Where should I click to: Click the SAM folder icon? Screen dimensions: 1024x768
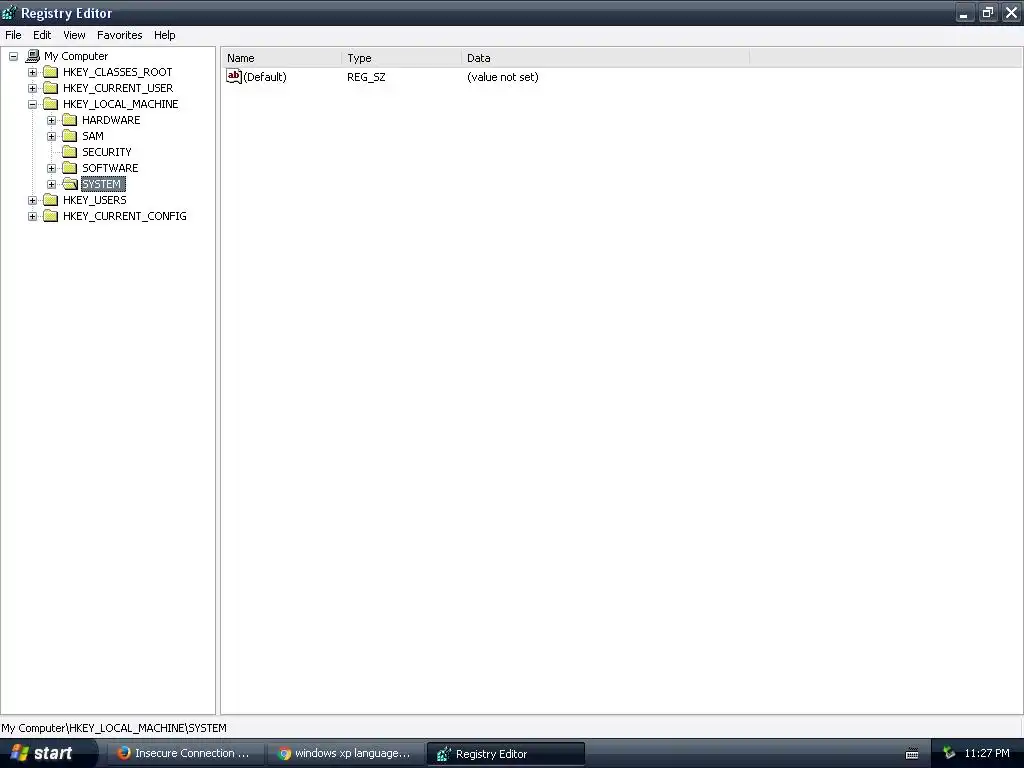(x=69, y=136)
